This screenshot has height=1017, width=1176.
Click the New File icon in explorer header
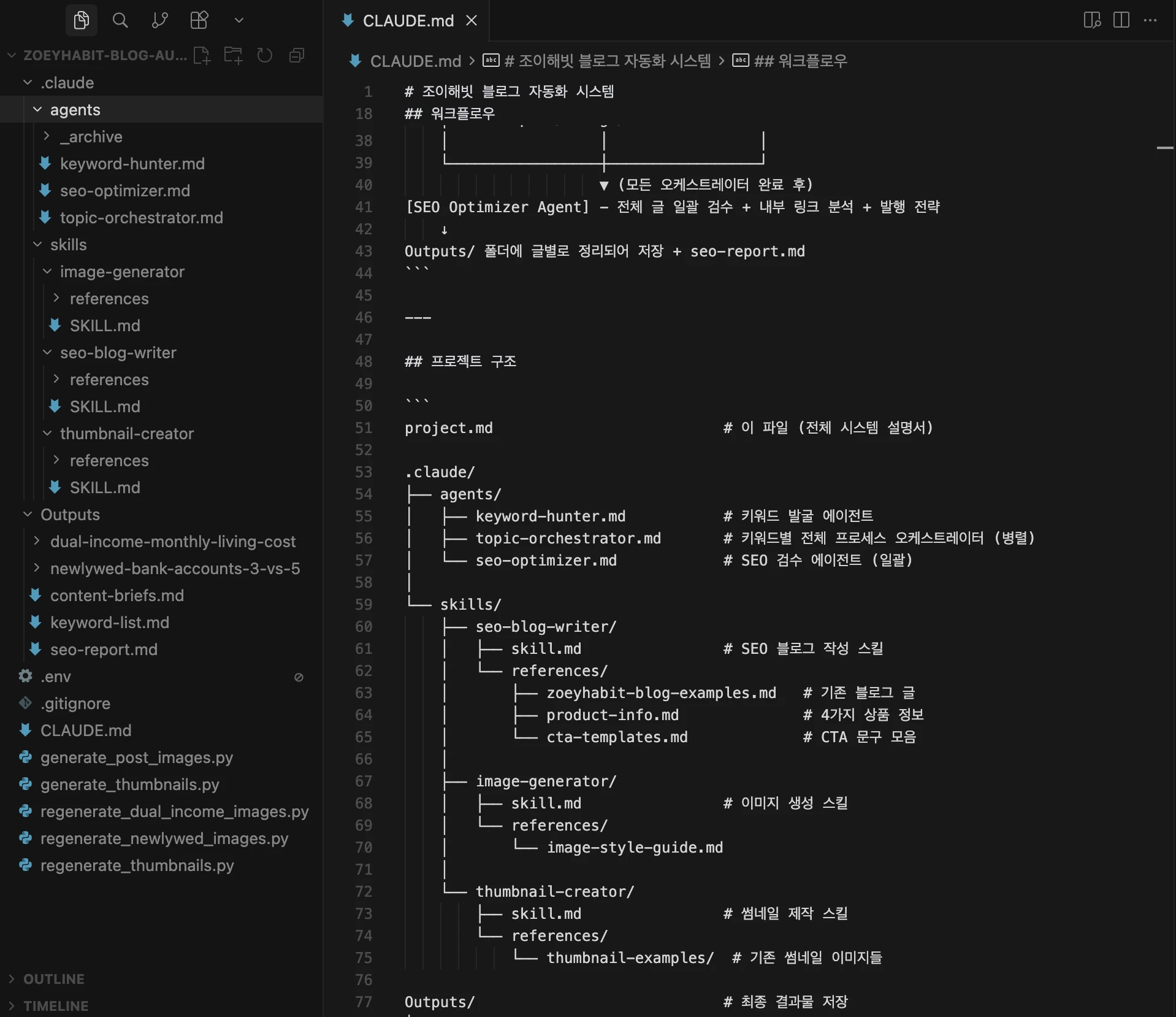(x=202, y=55)
